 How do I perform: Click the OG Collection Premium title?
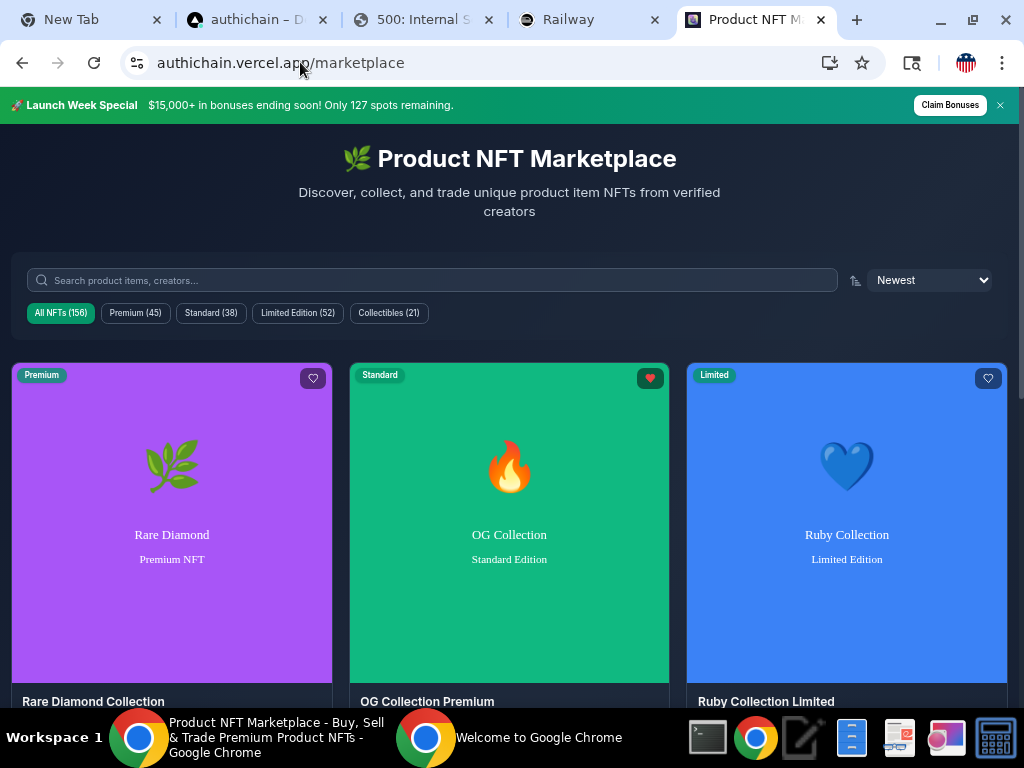[427, 701]
